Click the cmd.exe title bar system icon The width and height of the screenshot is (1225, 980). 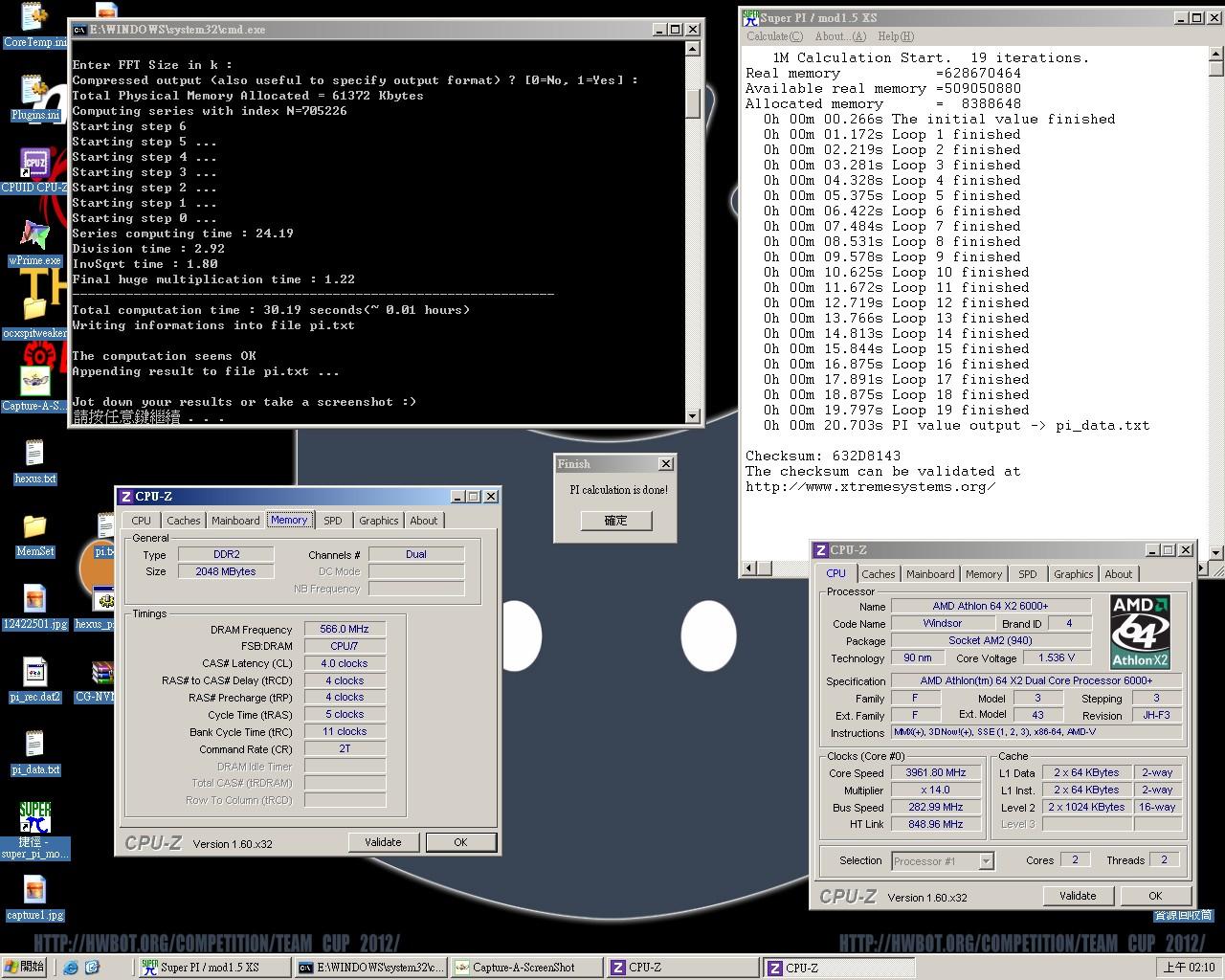coord(79,30)
